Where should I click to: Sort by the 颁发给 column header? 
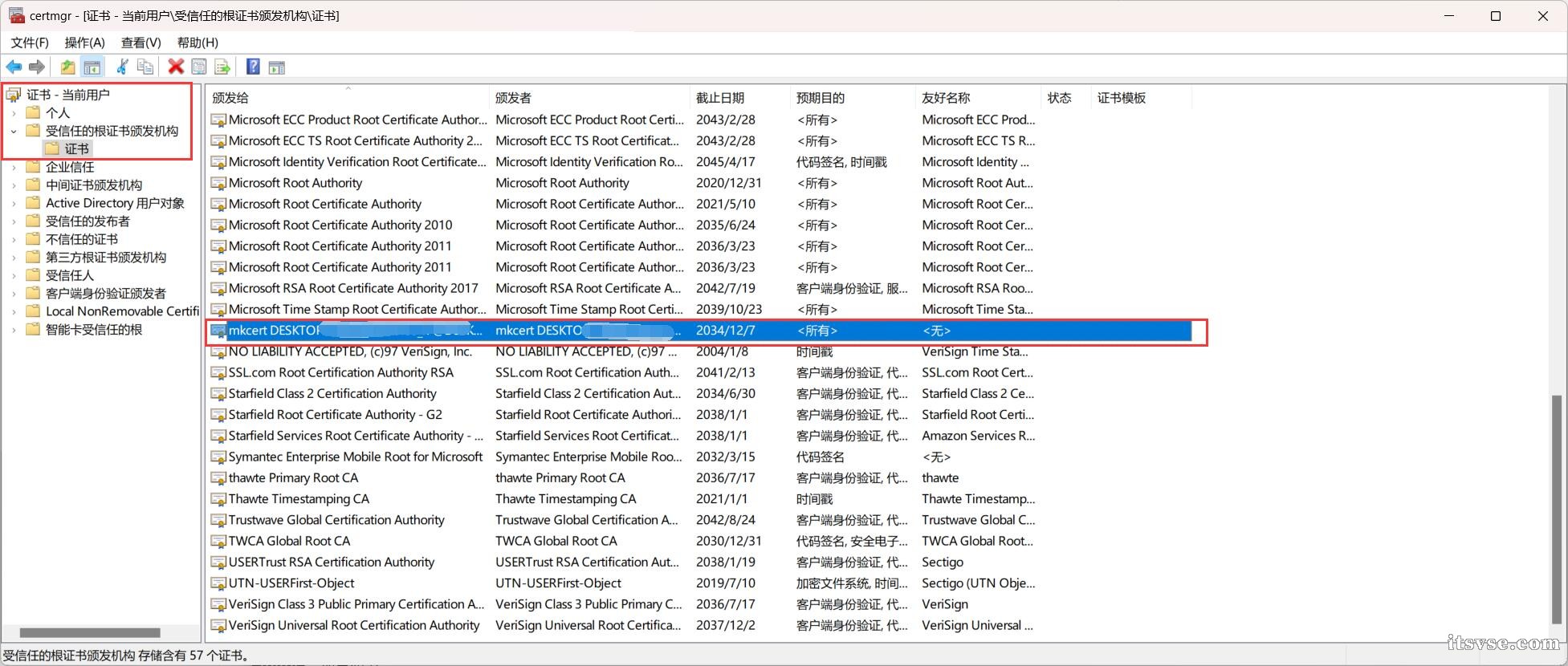pos(348,98)
